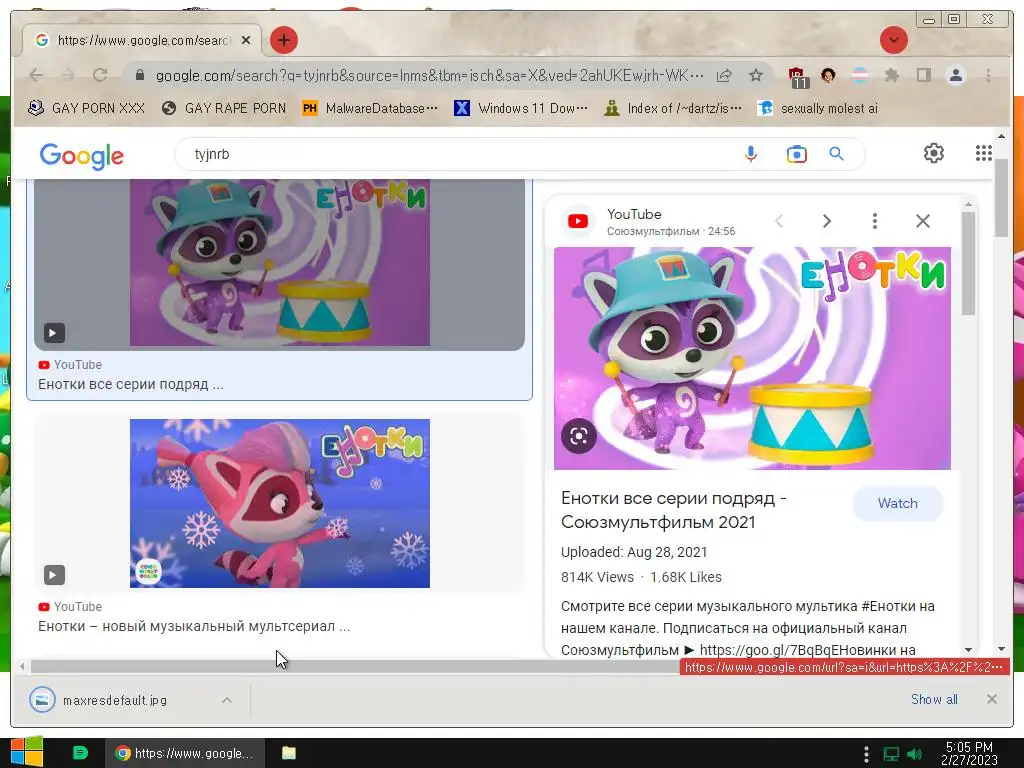
Task: Click the network tray icon
Action: pos(891,754)
